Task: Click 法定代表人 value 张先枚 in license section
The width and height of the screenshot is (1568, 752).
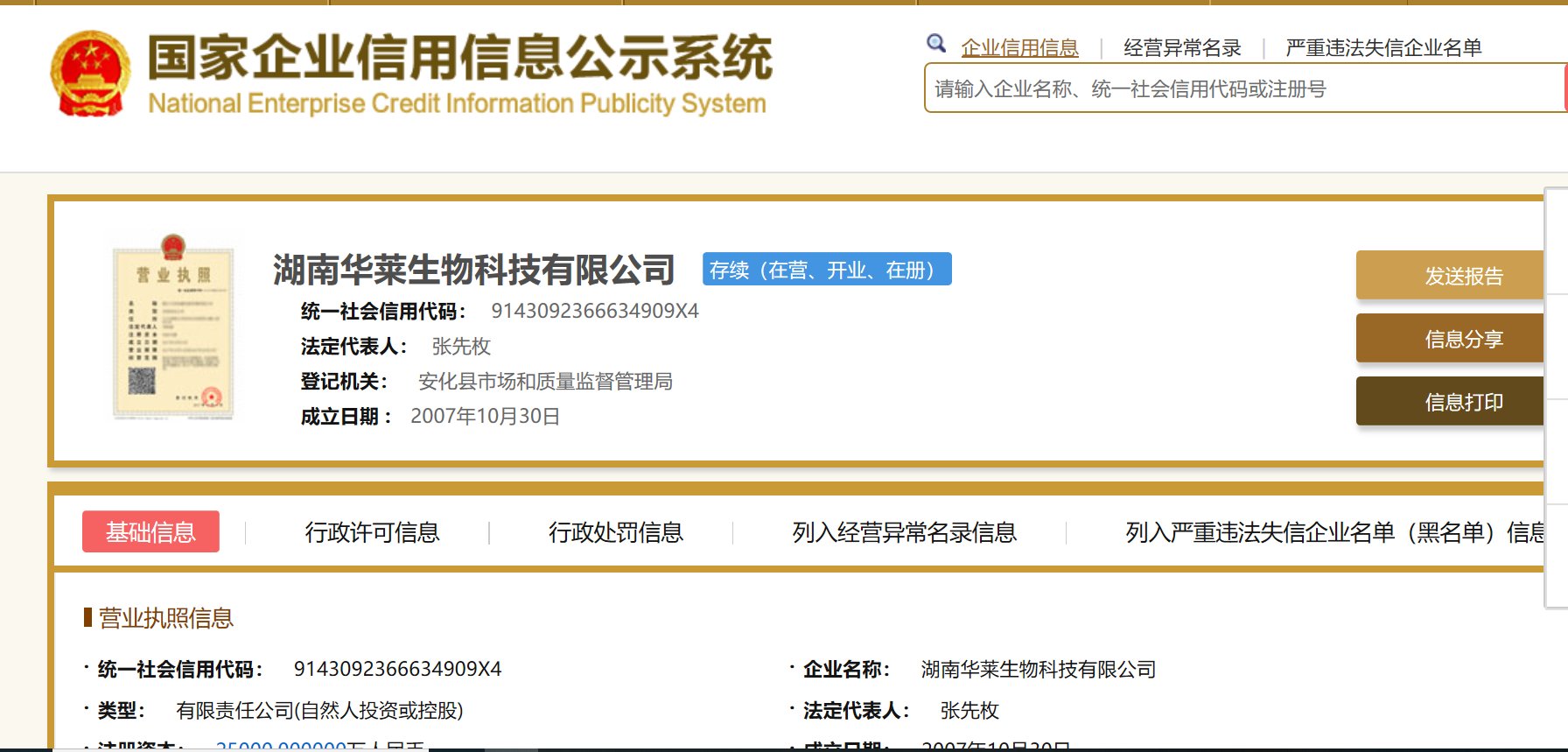Action: (x=969, y=710)
